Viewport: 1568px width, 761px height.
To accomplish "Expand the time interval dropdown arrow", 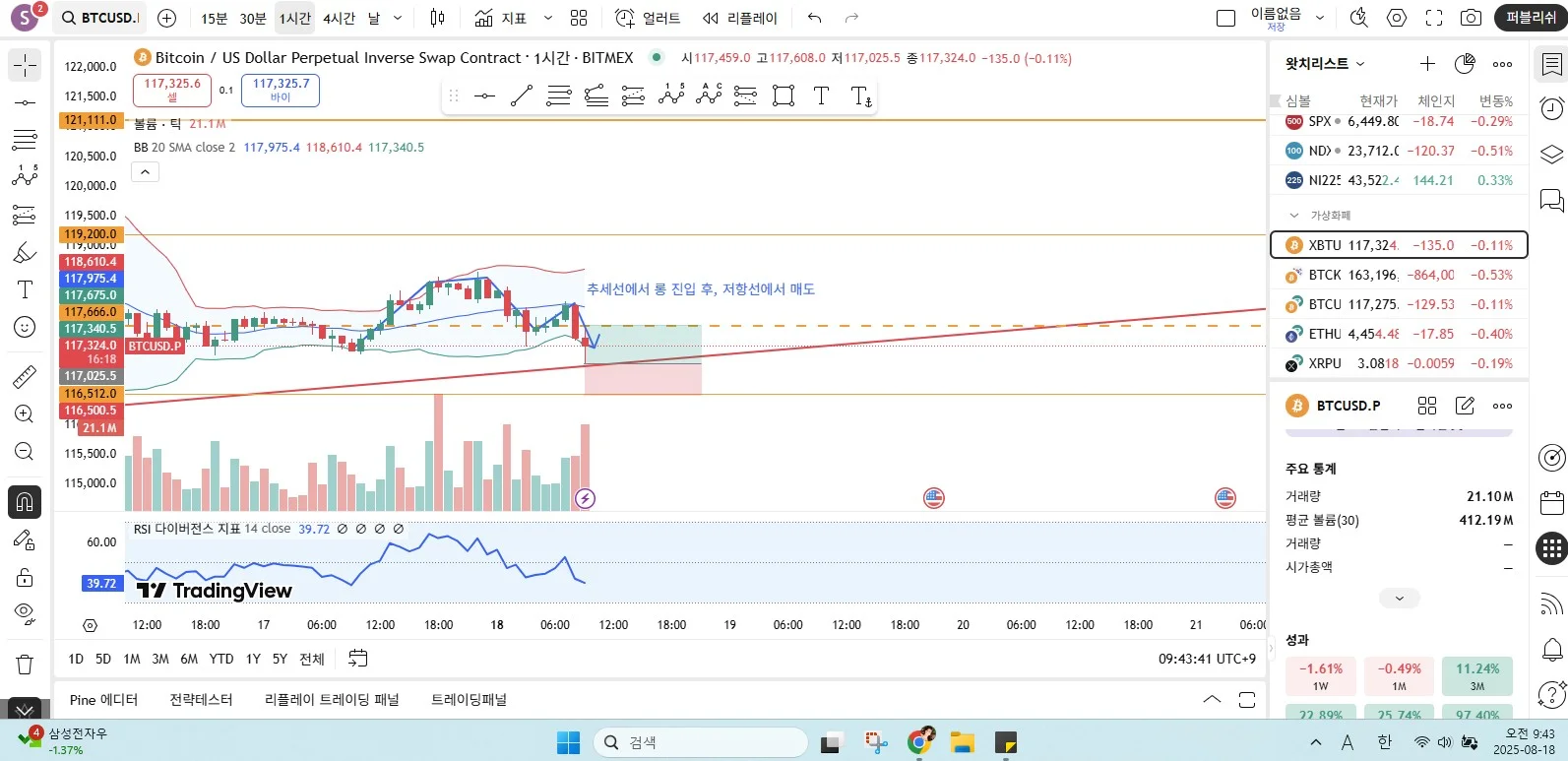I will (x=398, y=18).
